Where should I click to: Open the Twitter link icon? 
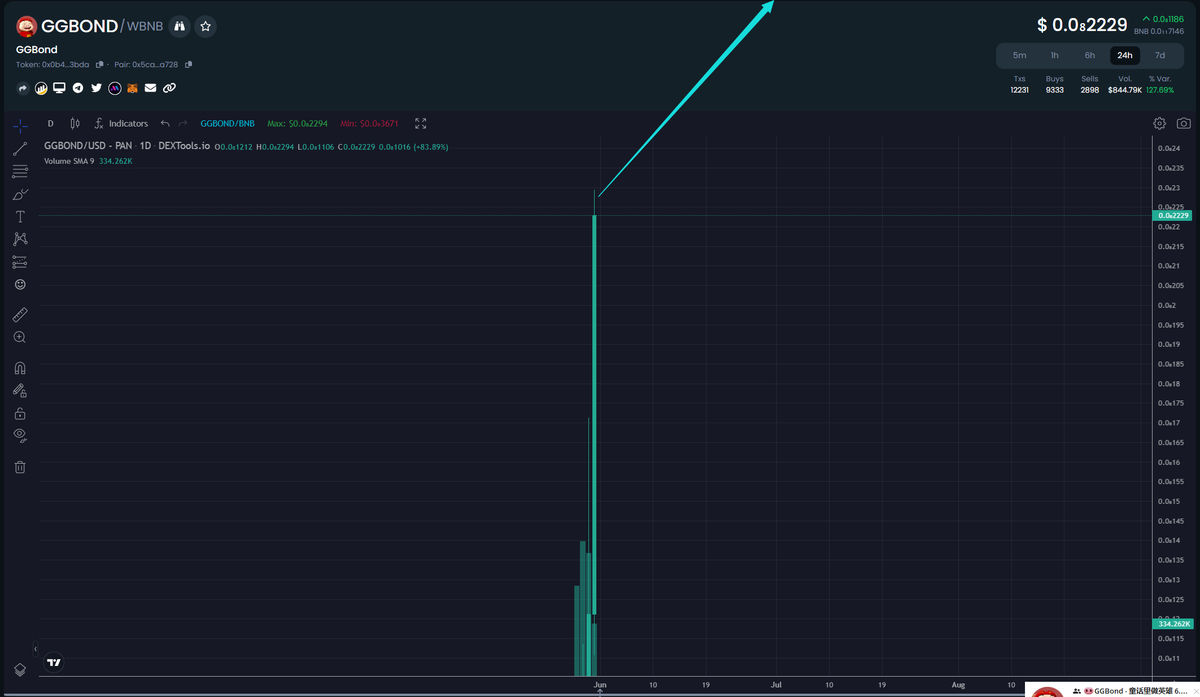(x=96, y=88)
